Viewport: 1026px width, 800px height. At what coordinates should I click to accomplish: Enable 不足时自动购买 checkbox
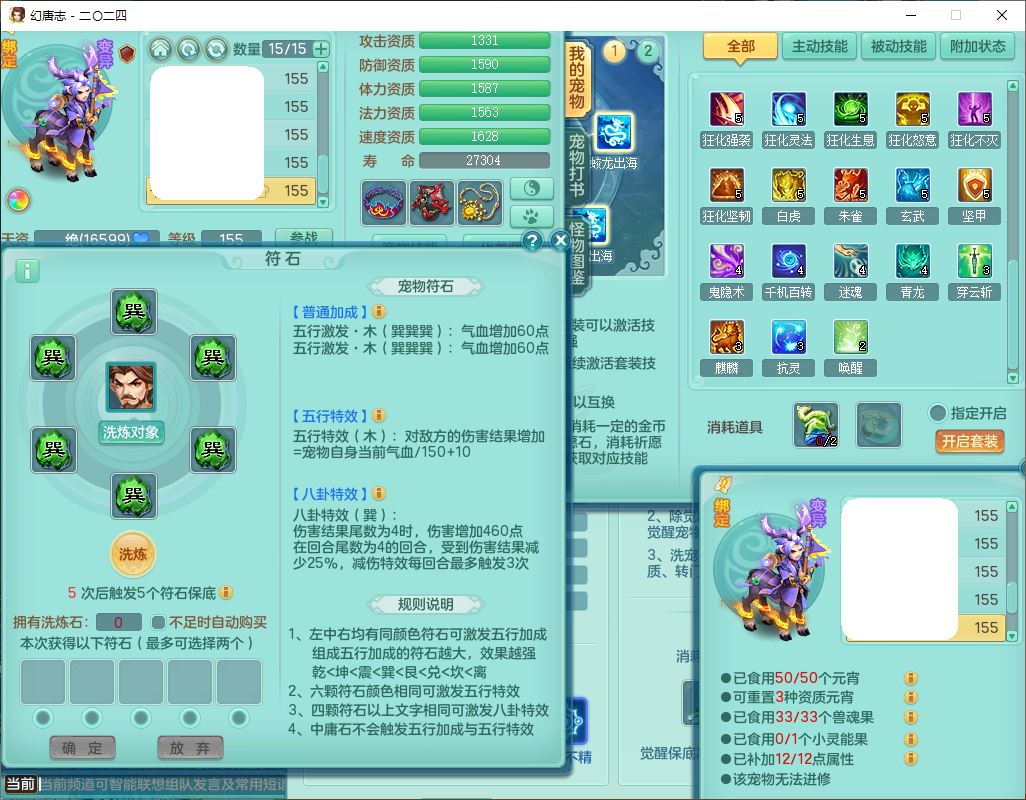(158, 622)
